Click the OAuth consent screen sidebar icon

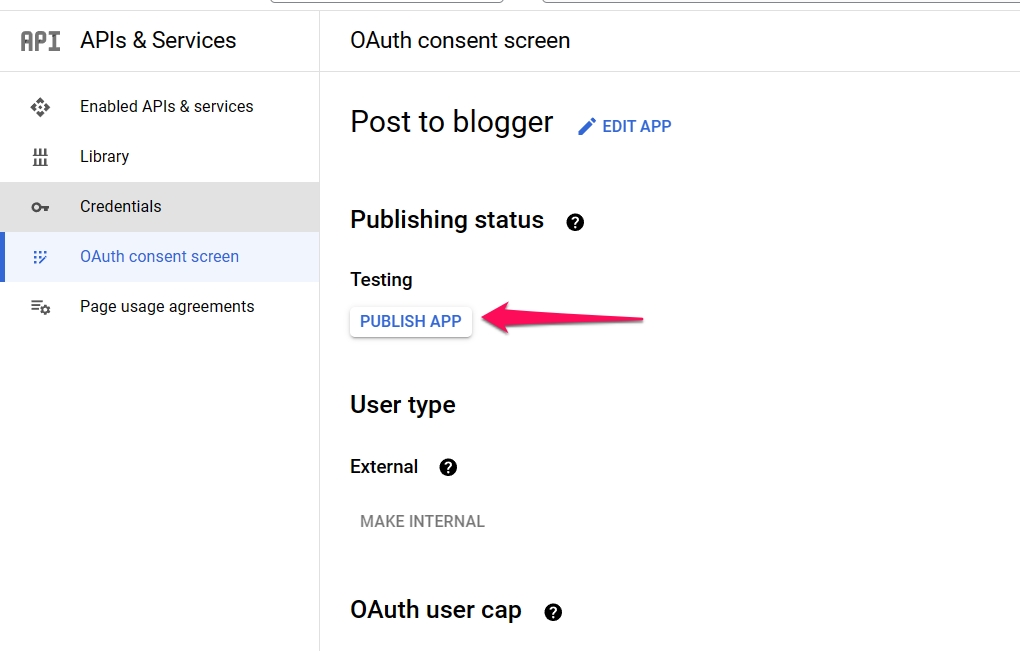tap(40, 257)
